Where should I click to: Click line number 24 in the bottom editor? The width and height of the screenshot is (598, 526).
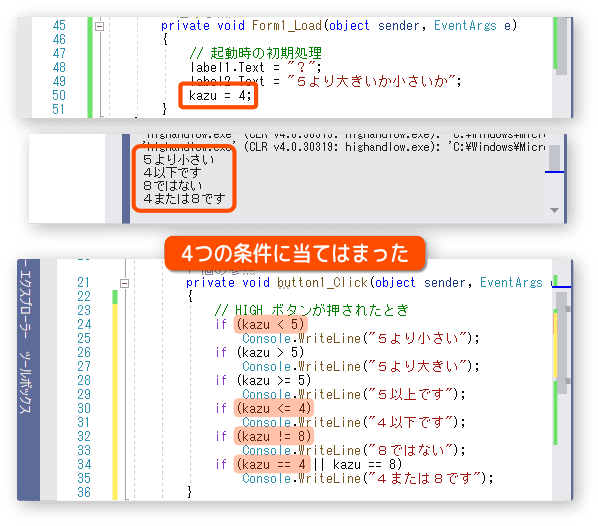point(84,325)
